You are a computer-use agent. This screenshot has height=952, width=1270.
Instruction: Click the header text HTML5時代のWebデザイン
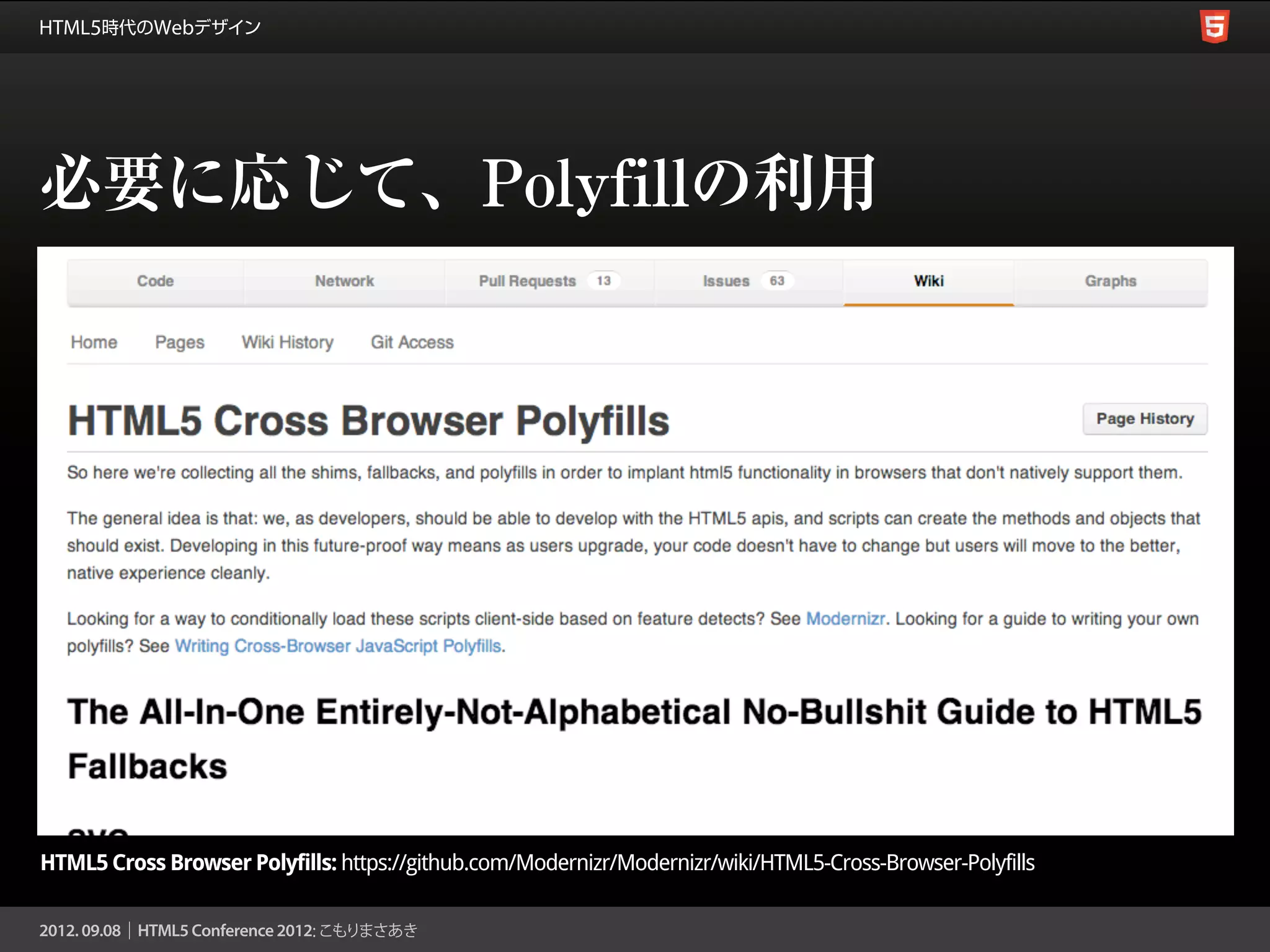(x=150, y=27)
